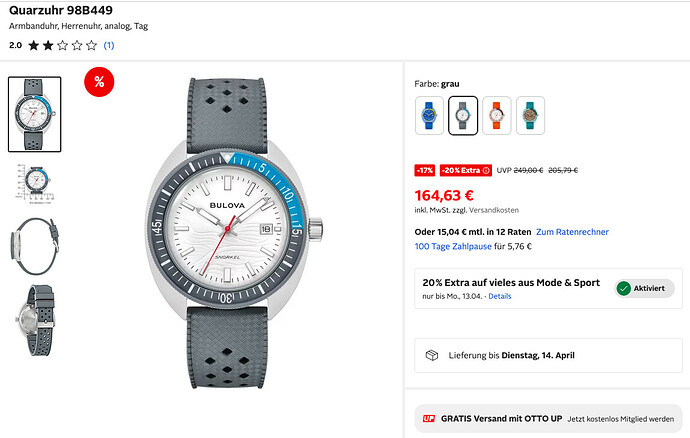The height and width of the screenshot is (438, 690).
Task: Click the red percent sale badge
Action: pos(99,82)
